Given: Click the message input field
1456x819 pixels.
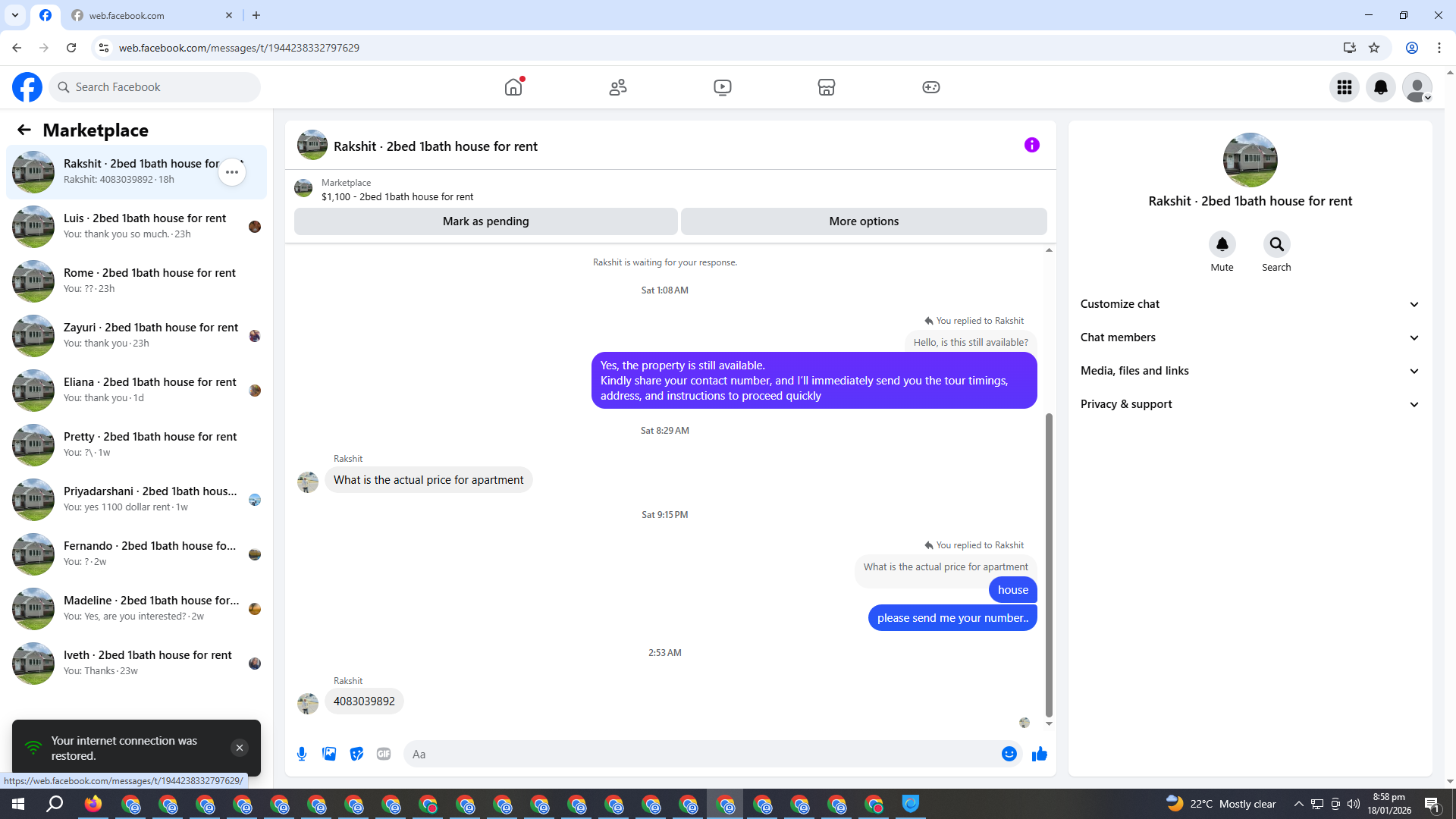Looking at the screenshot, I should point(698,754).
